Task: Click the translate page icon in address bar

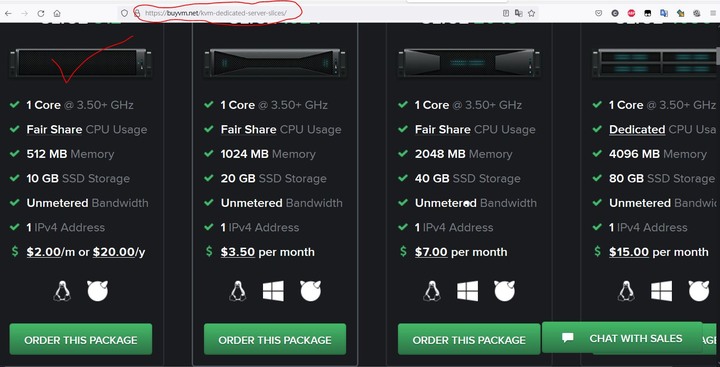Action: click(518, 13)
